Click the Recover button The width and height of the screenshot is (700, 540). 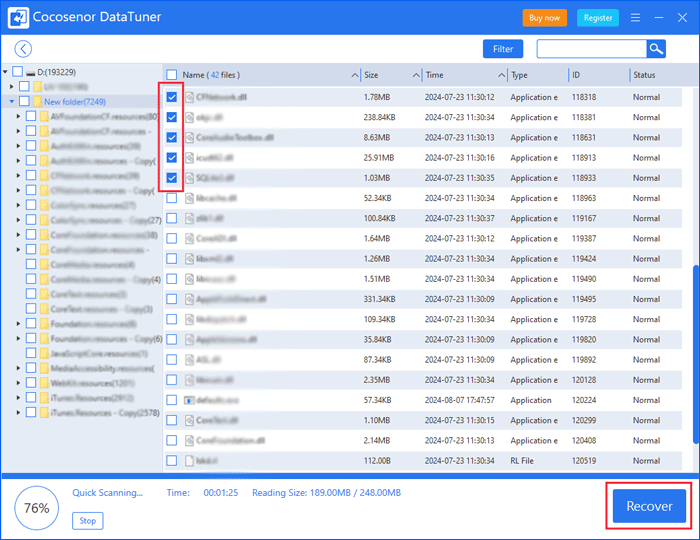[x=649, y=506]
